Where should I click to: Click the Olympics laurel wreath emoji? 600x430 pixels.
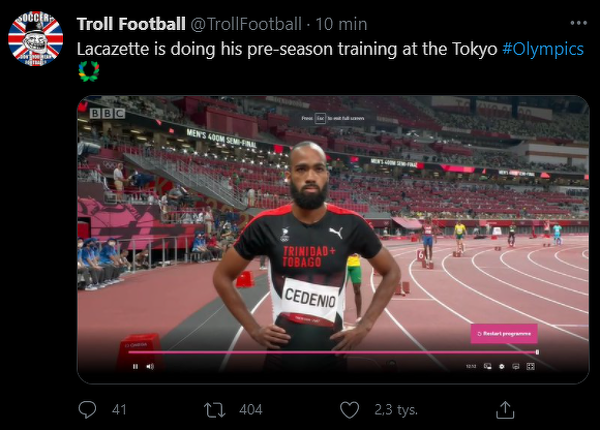(88, 70)
